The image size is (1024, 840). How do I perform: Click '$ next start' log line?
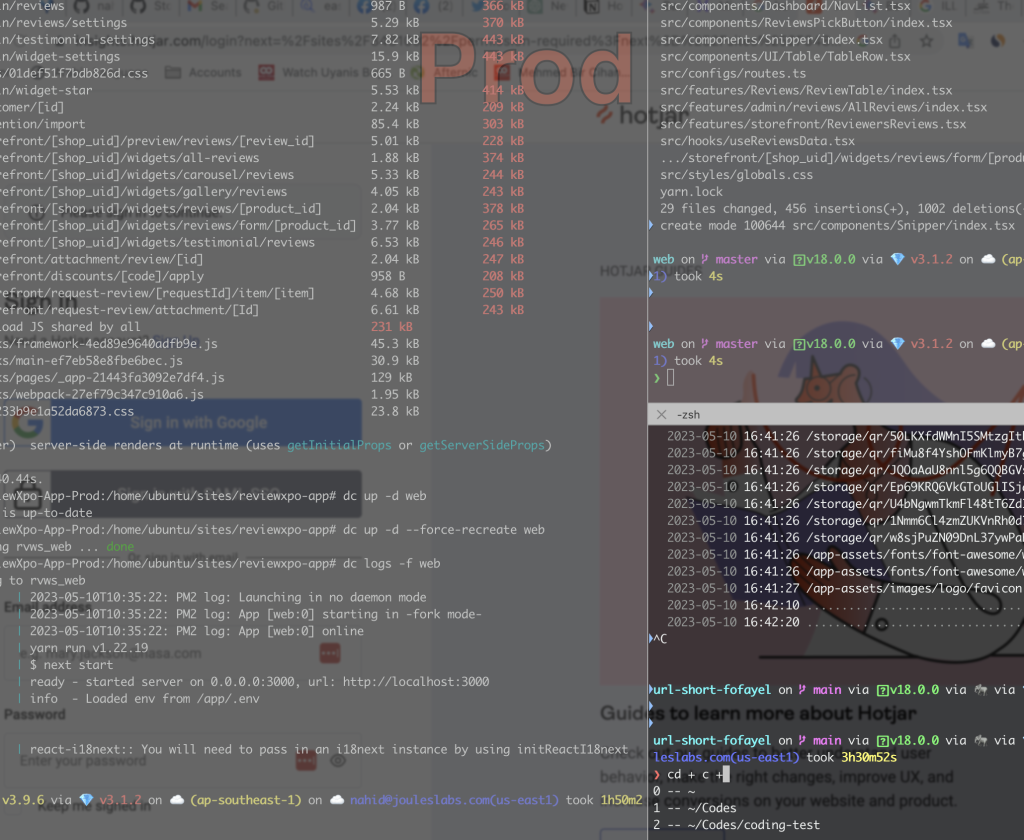(x=71, y=665)
